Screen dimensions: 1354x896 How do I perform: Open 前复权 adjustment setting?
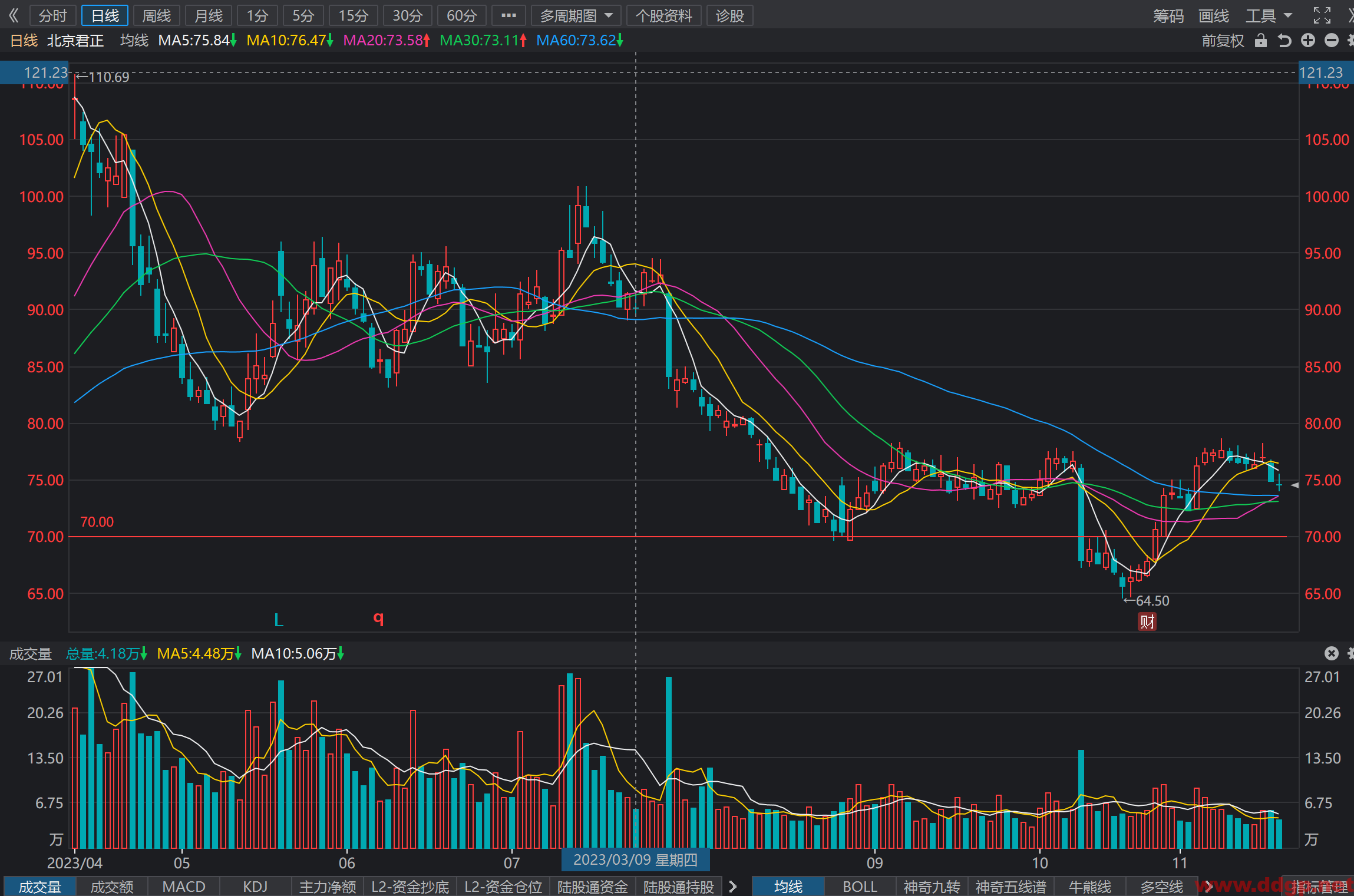1223,41
